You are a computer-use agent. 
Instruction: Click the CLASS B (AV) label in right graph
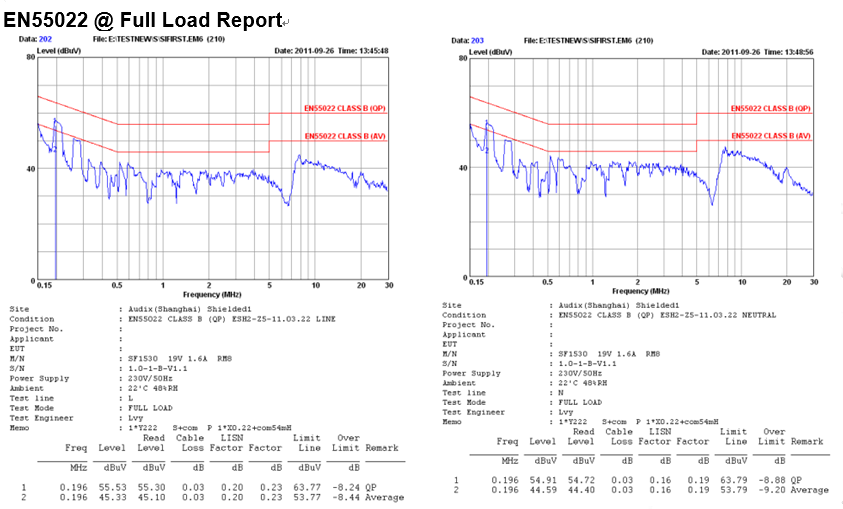pos(770,135)
